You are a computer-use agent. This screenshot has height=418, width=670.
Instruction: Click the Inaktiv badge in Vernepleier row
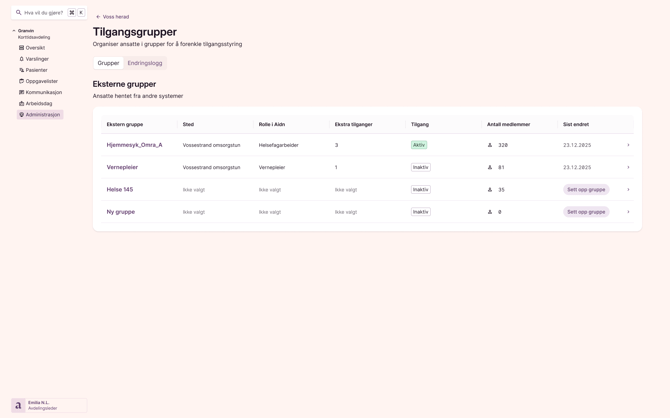(421, 167)
